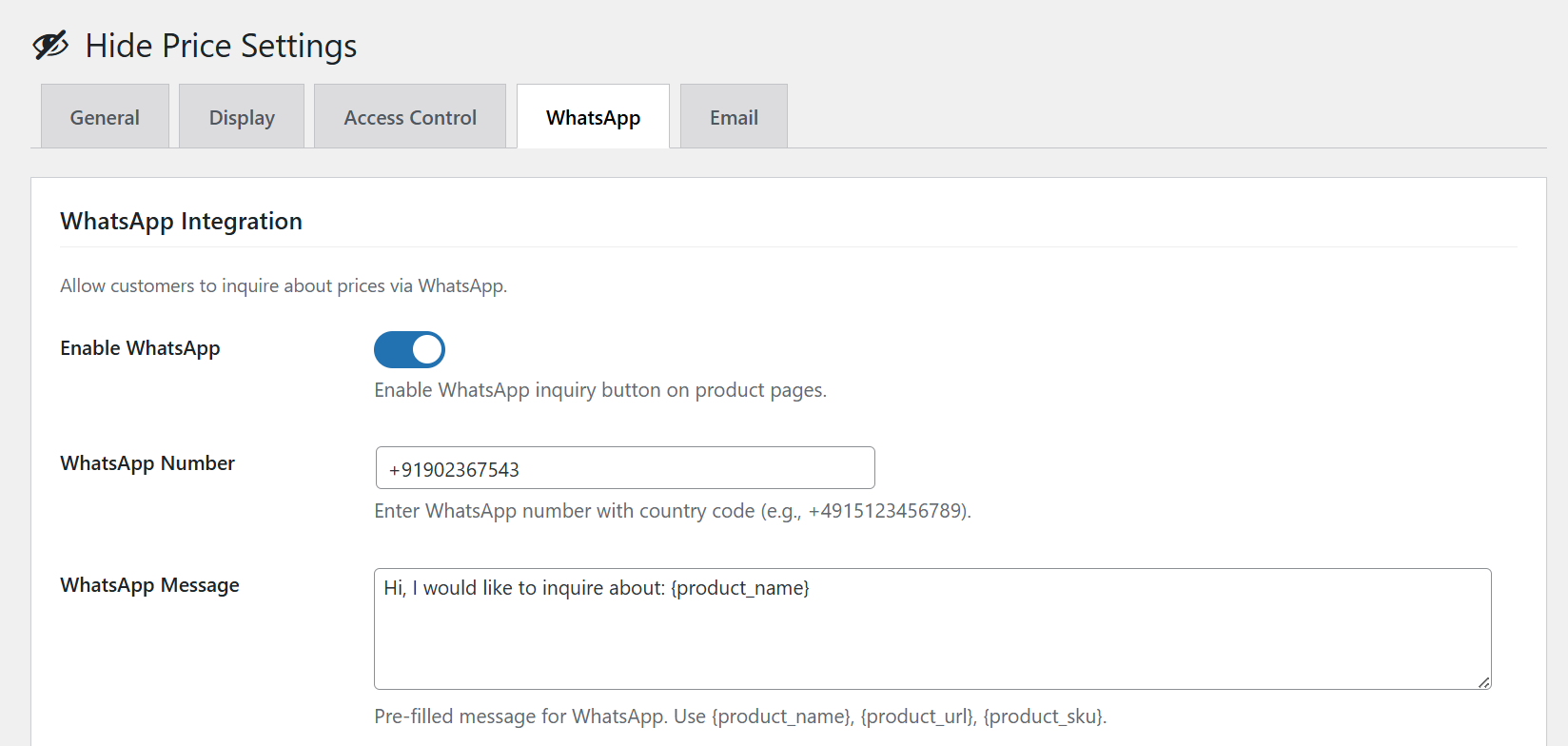Click hint 'Pre-filled message for WhatsApp'
The image size is (1568, 746).
[520, 717]
